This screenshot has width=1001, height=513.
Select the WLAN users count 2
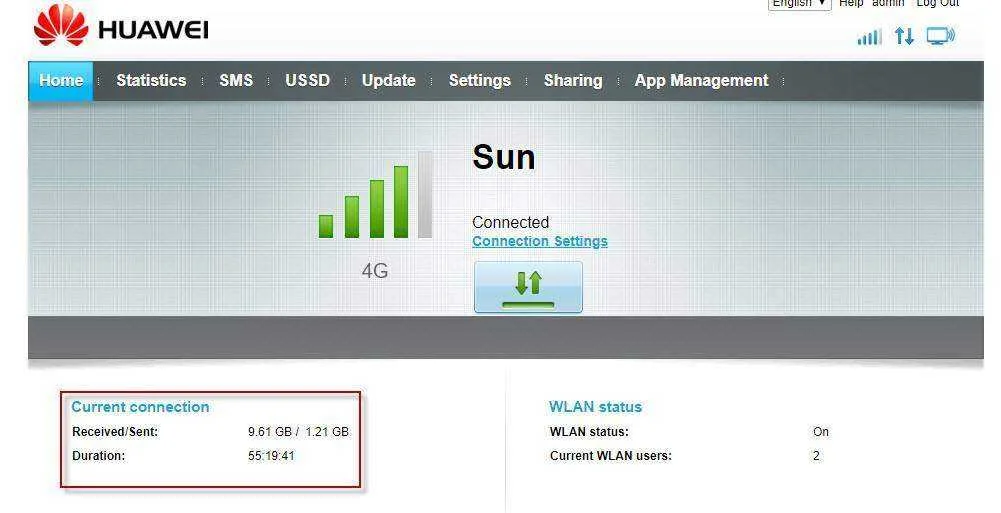[x=817, y=456]
